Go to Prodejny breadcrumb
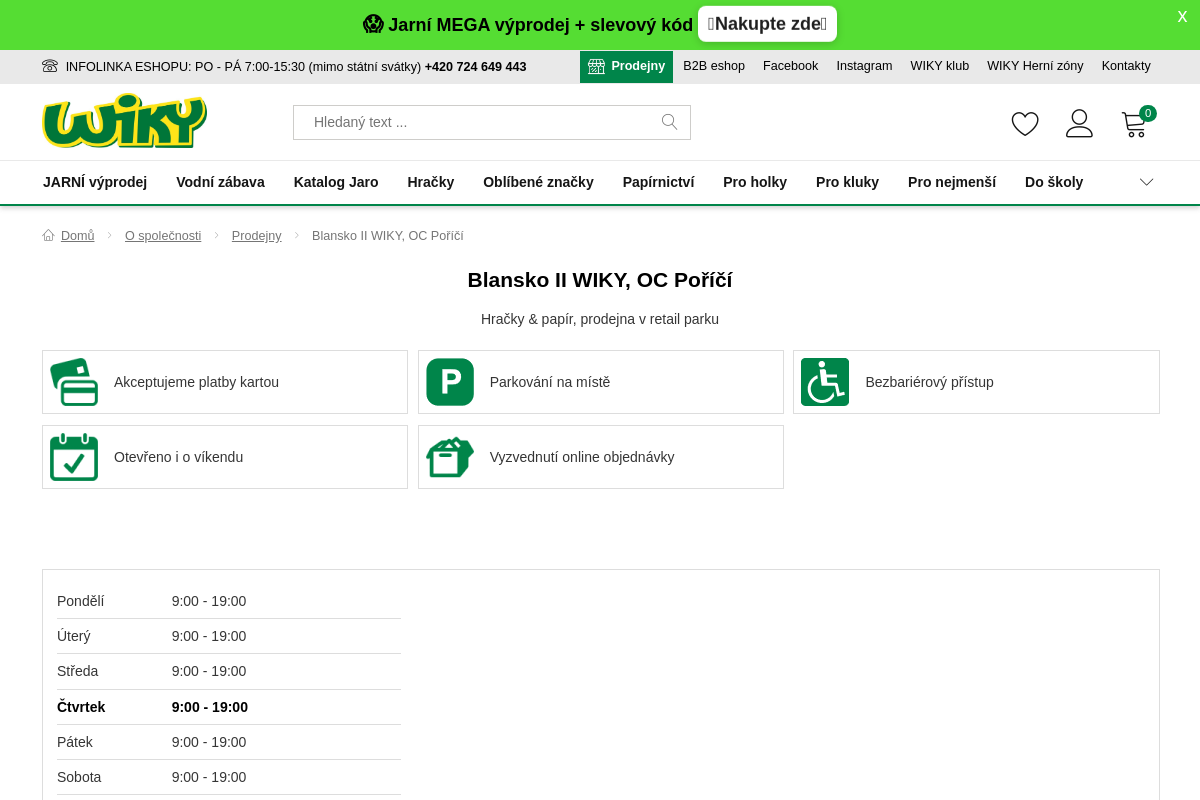This screenshot has width=1200, height=800. (x=257, y=236)
